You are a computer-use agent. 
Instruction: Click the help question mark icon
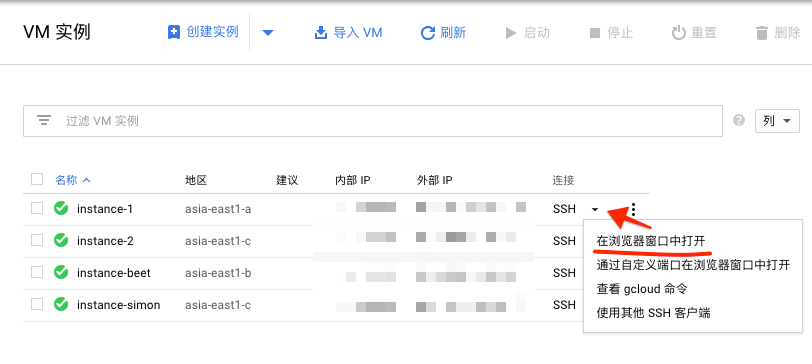(739, 121)
